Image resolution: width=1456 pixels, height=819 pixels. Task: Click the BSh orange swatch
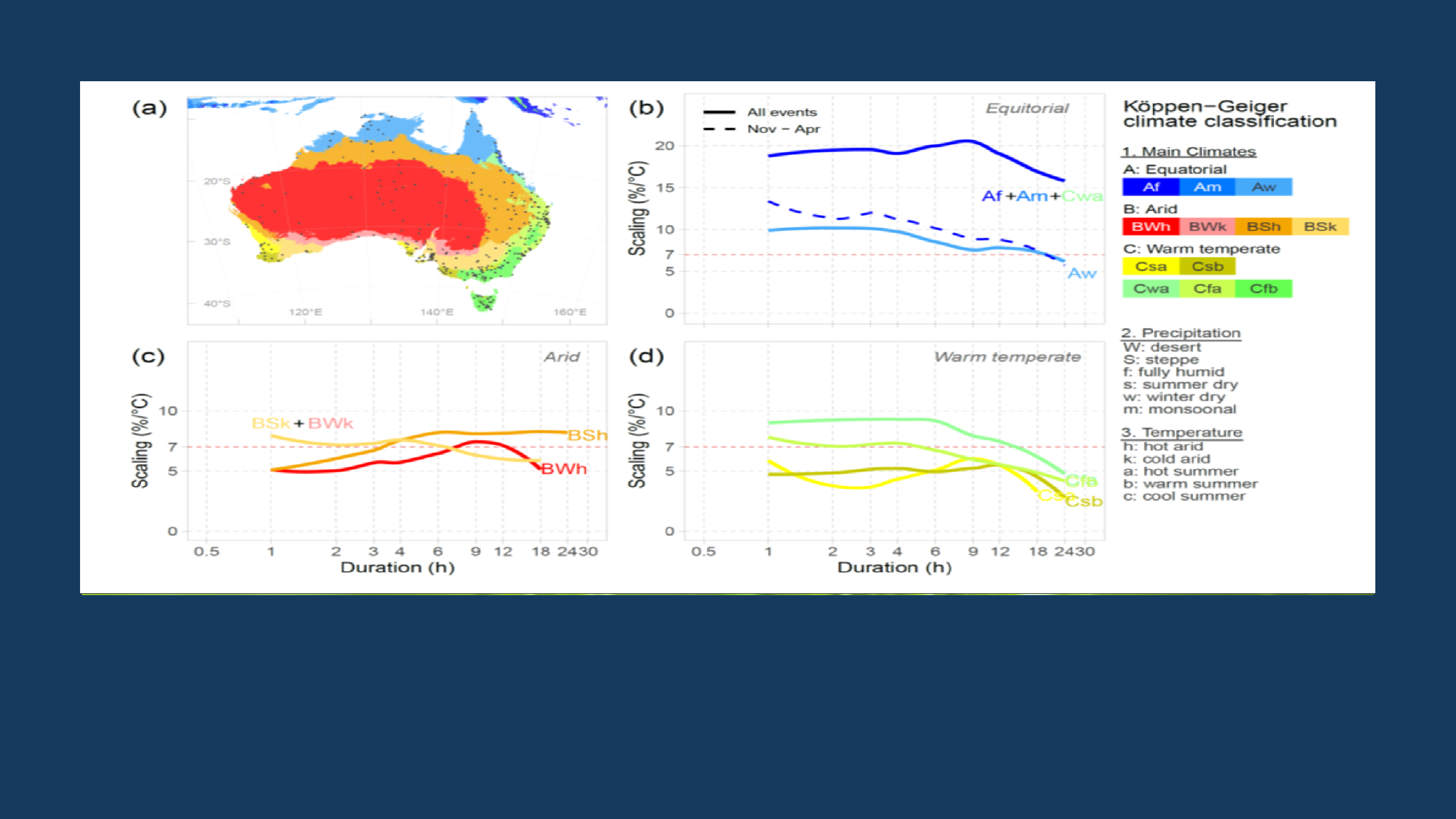point(1264,227)
